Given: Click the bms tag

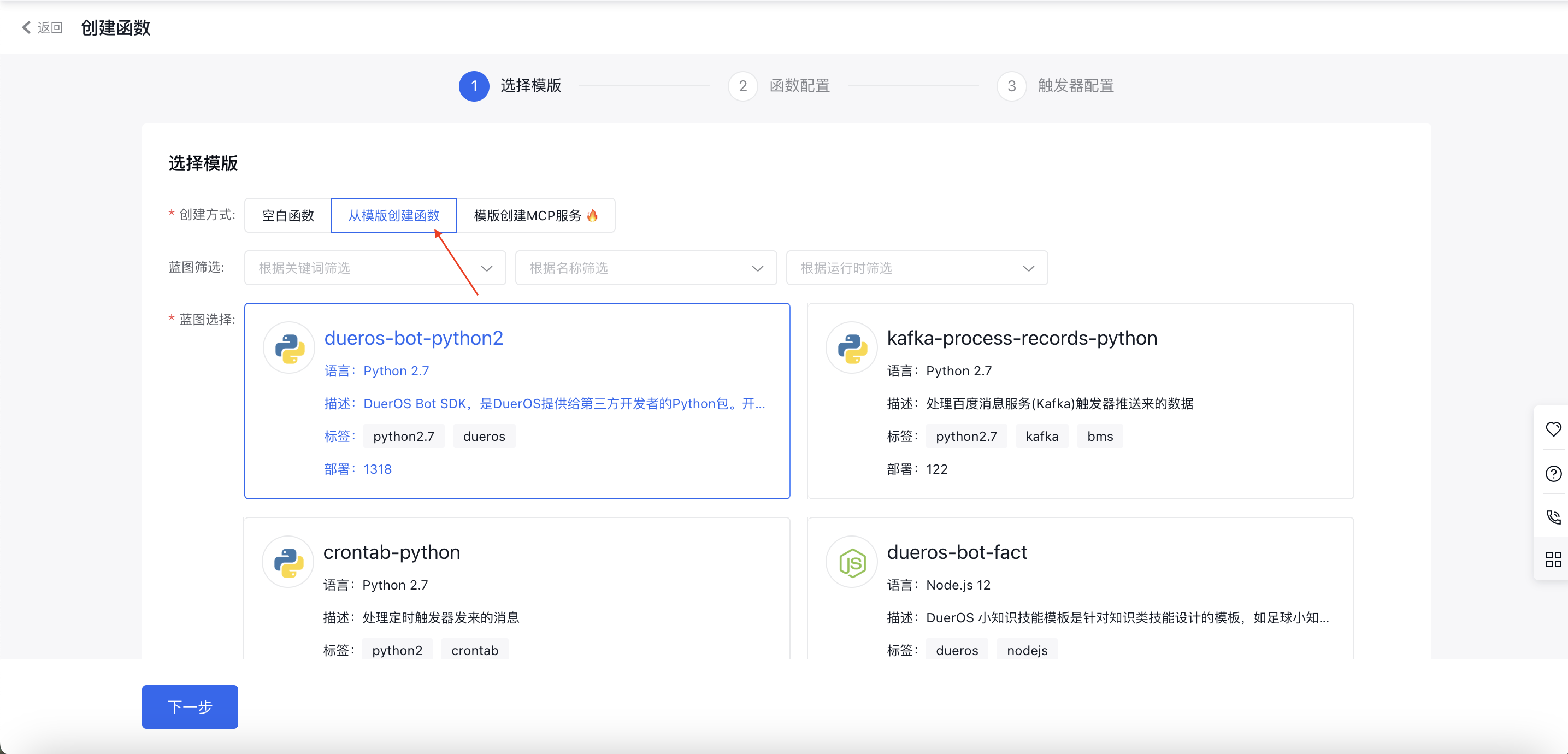Looking at the screenshot, I should click(x=1100, y=437).
